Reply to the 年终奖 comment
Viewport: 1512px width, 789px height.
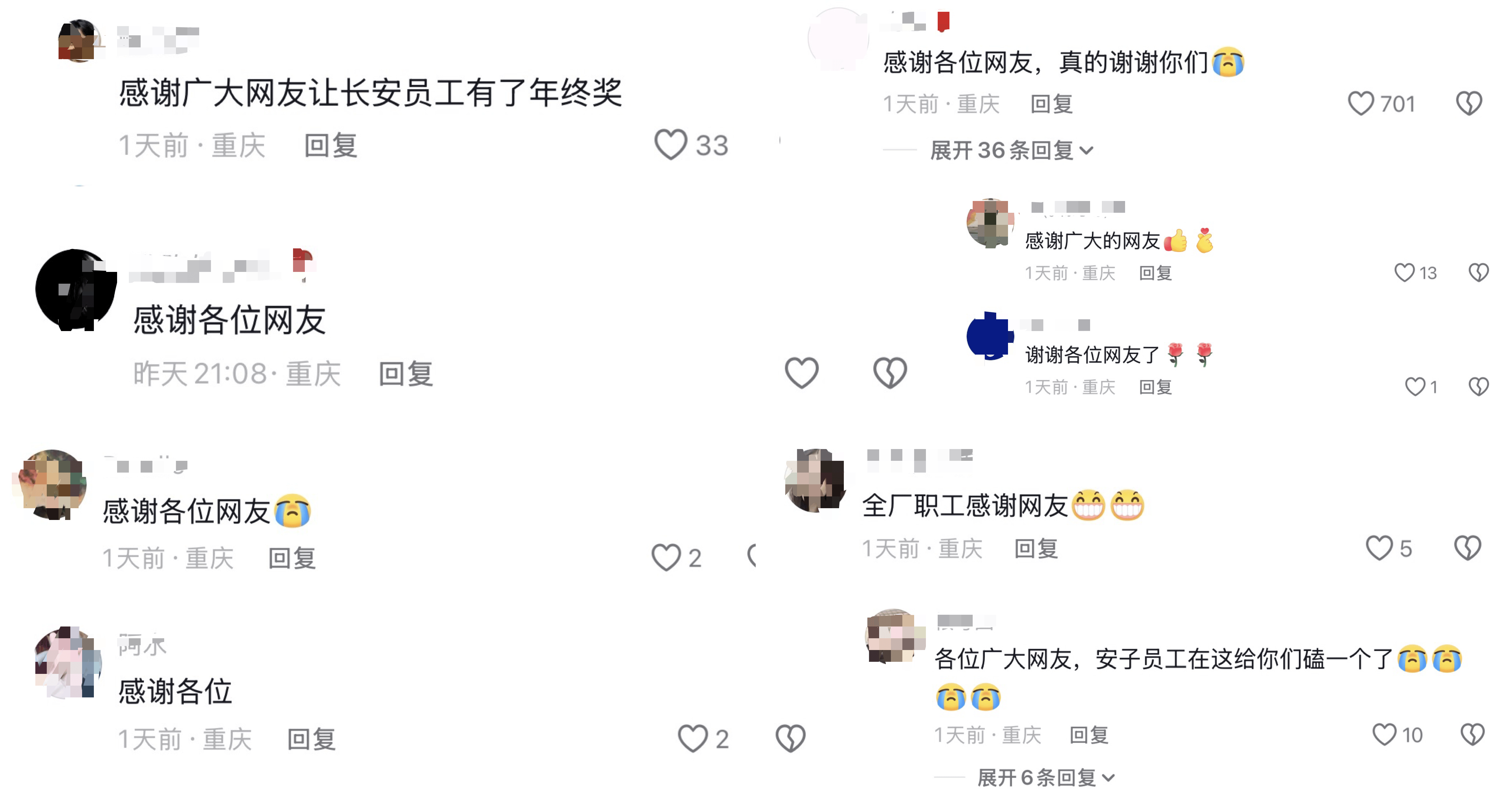331,145
